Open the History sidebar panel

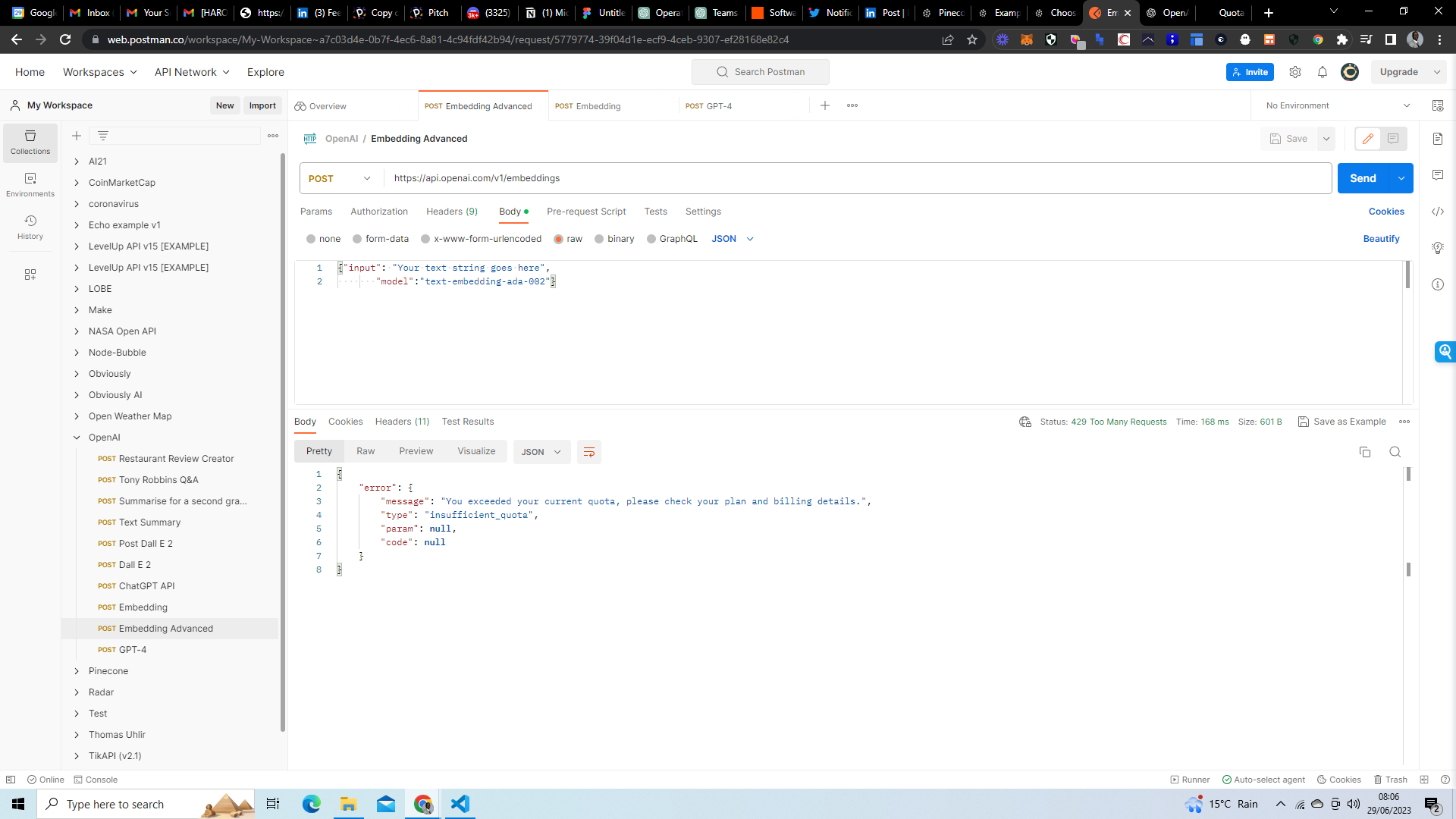(x=30, y=227)
